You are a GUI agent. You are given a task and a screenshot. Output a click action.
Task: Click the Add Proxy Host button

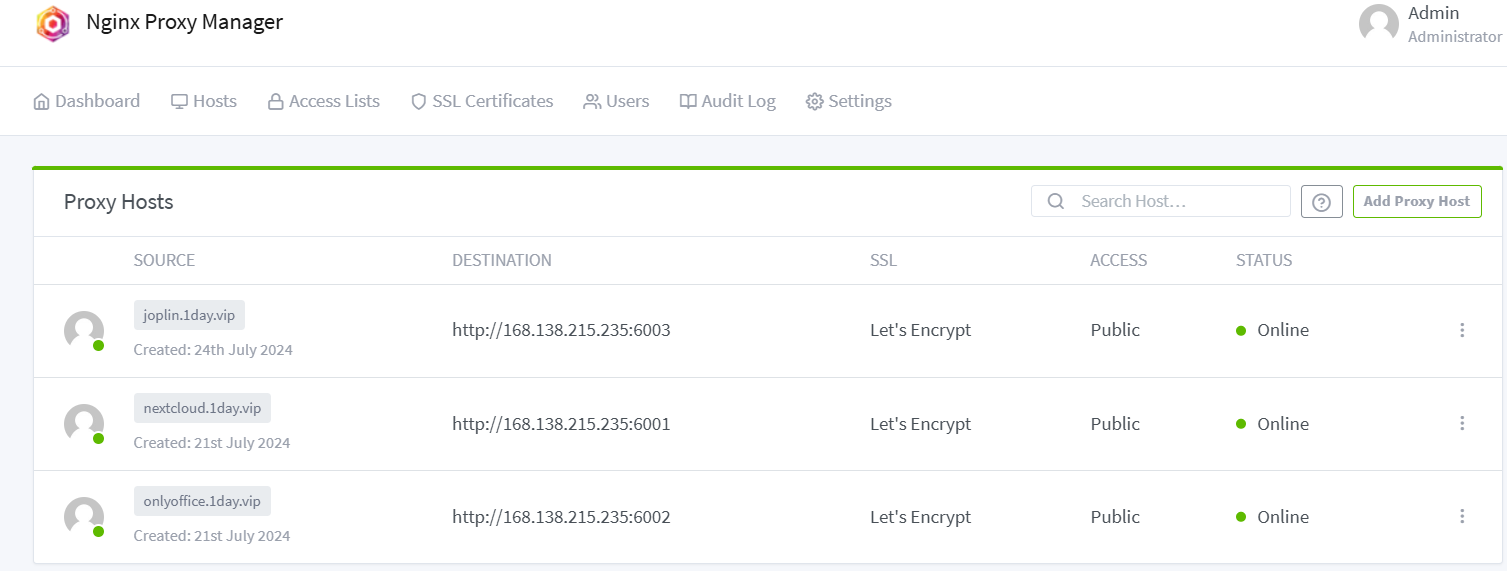1417,201
